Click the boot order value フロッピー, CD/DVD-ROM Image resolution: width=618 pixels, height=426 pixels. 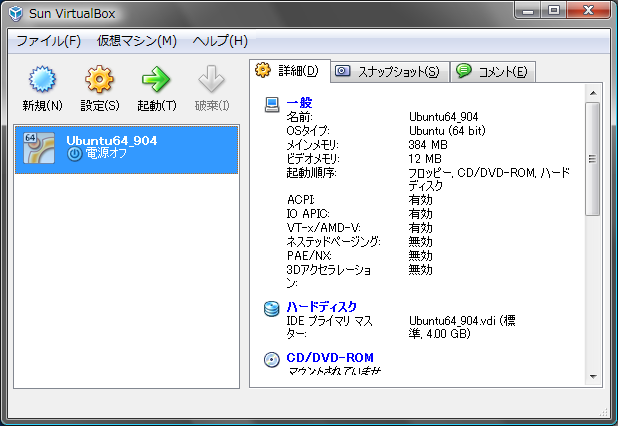tap(489, 179)
